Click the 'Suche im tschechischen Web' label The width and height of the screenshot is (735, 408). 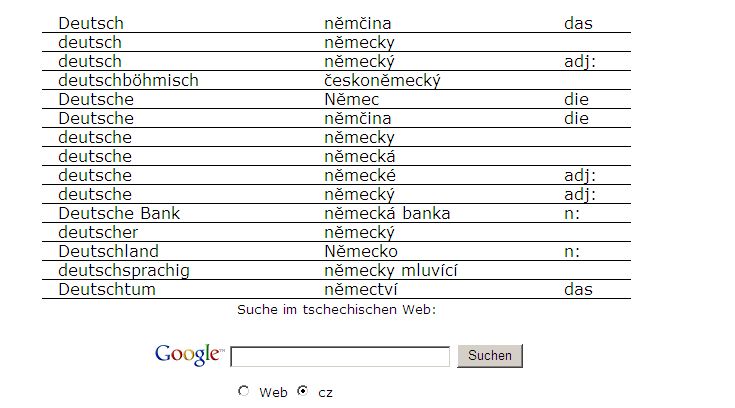tap(336, 309)
